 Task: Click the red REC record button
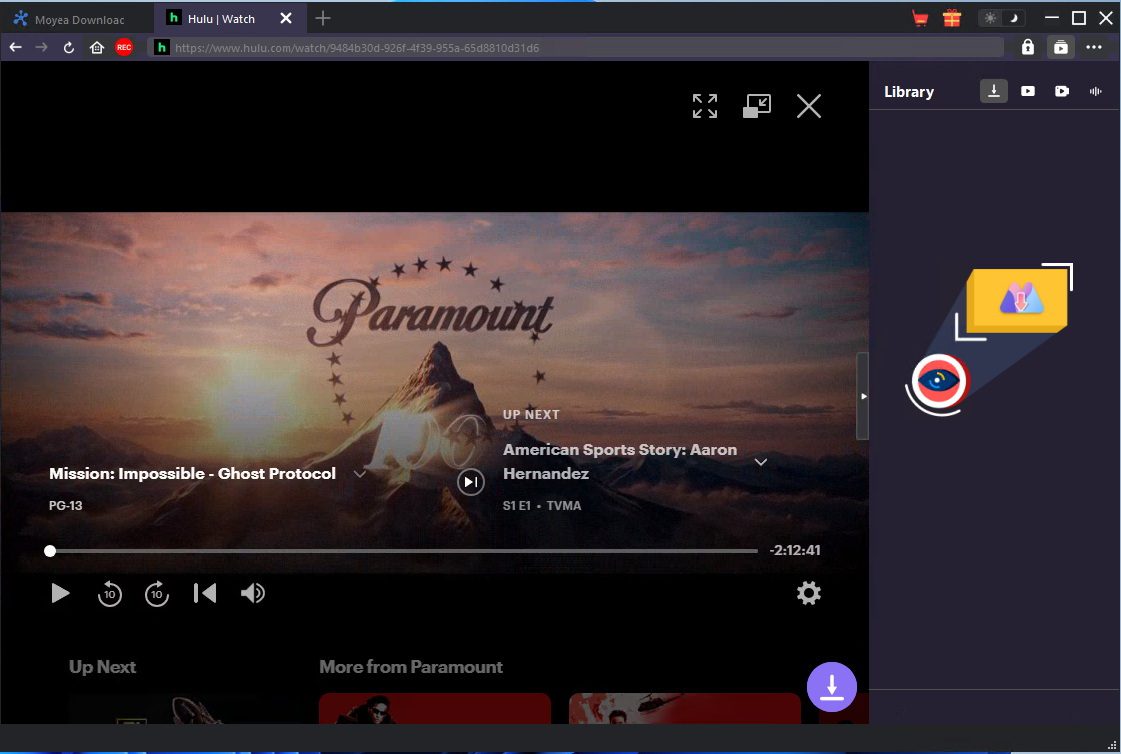tap(124, 47)
